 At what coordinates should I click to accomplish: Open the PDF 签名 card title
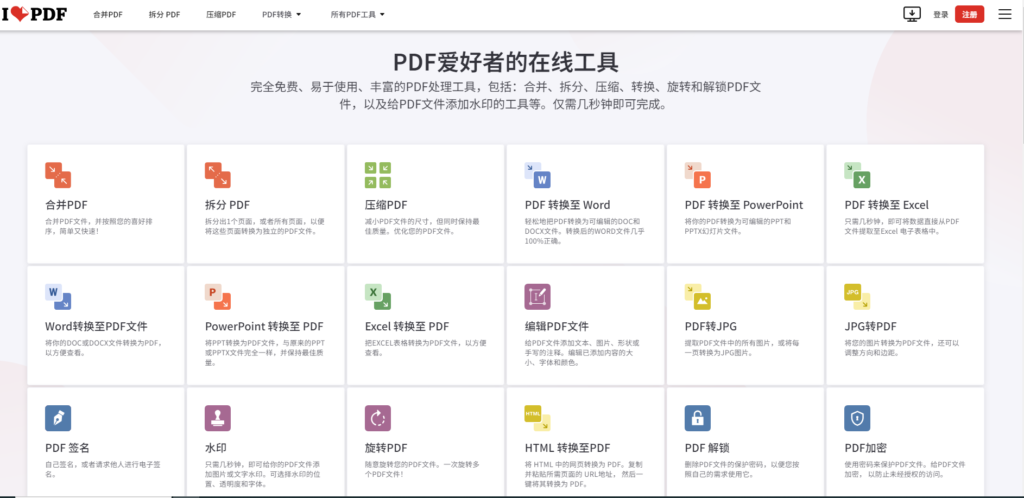point(67,448)
